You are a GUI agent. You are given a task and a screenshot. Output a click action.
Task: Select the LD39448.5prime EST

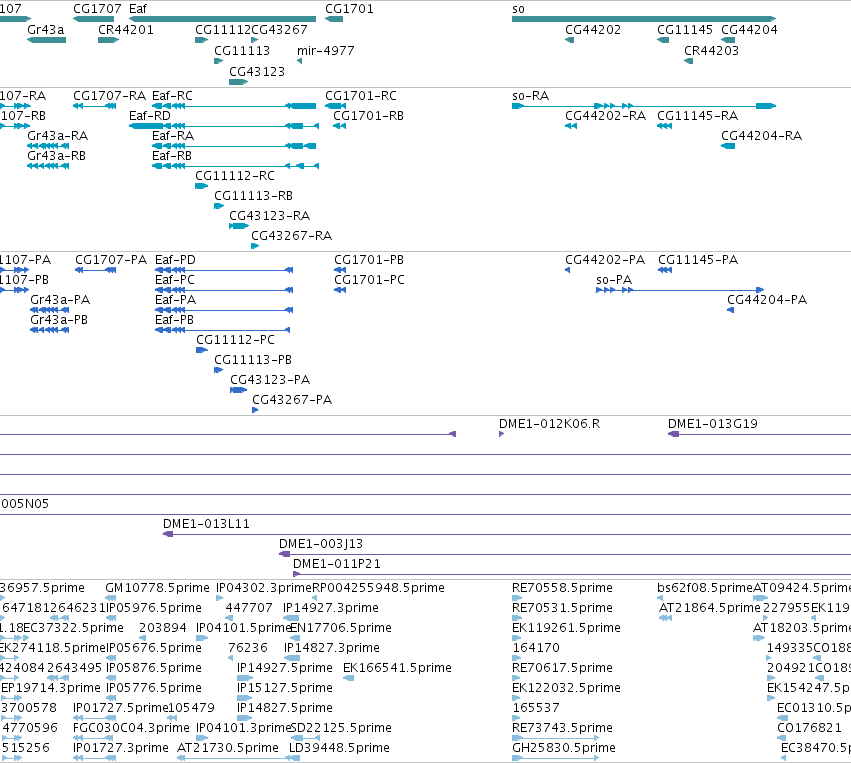point(294,758)
